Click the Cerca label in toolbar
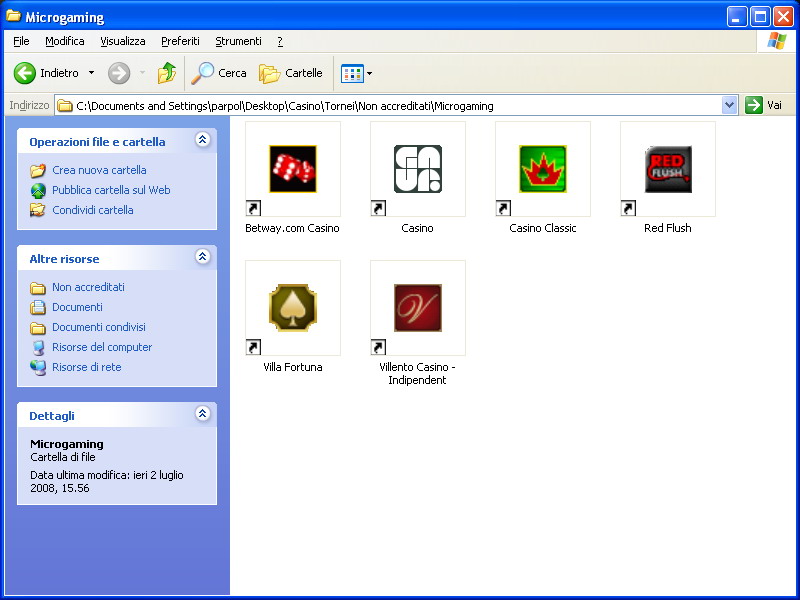 pos(232,73)
